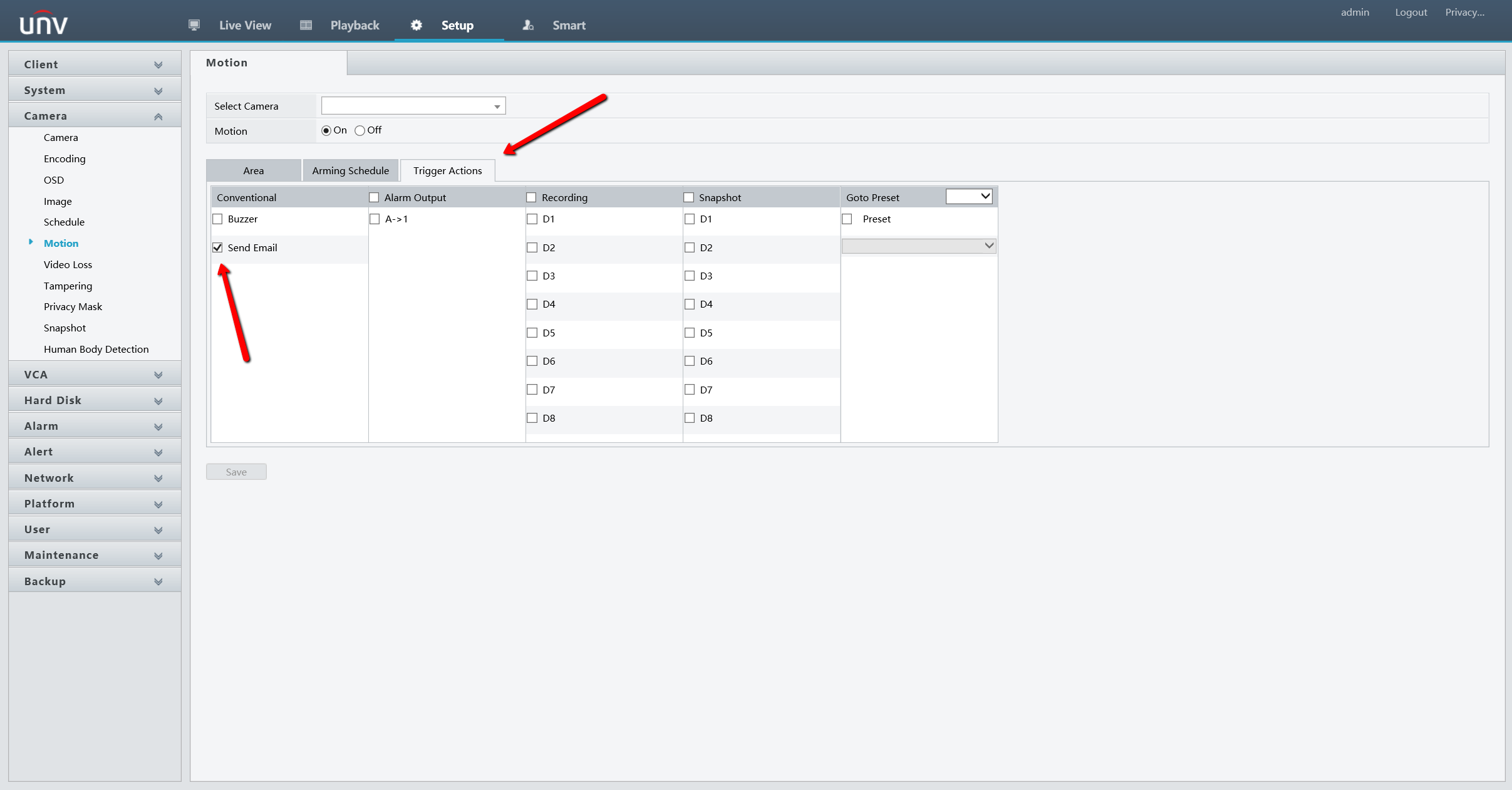
Task: Turn Motion detection Off
Action: [360, 130]
